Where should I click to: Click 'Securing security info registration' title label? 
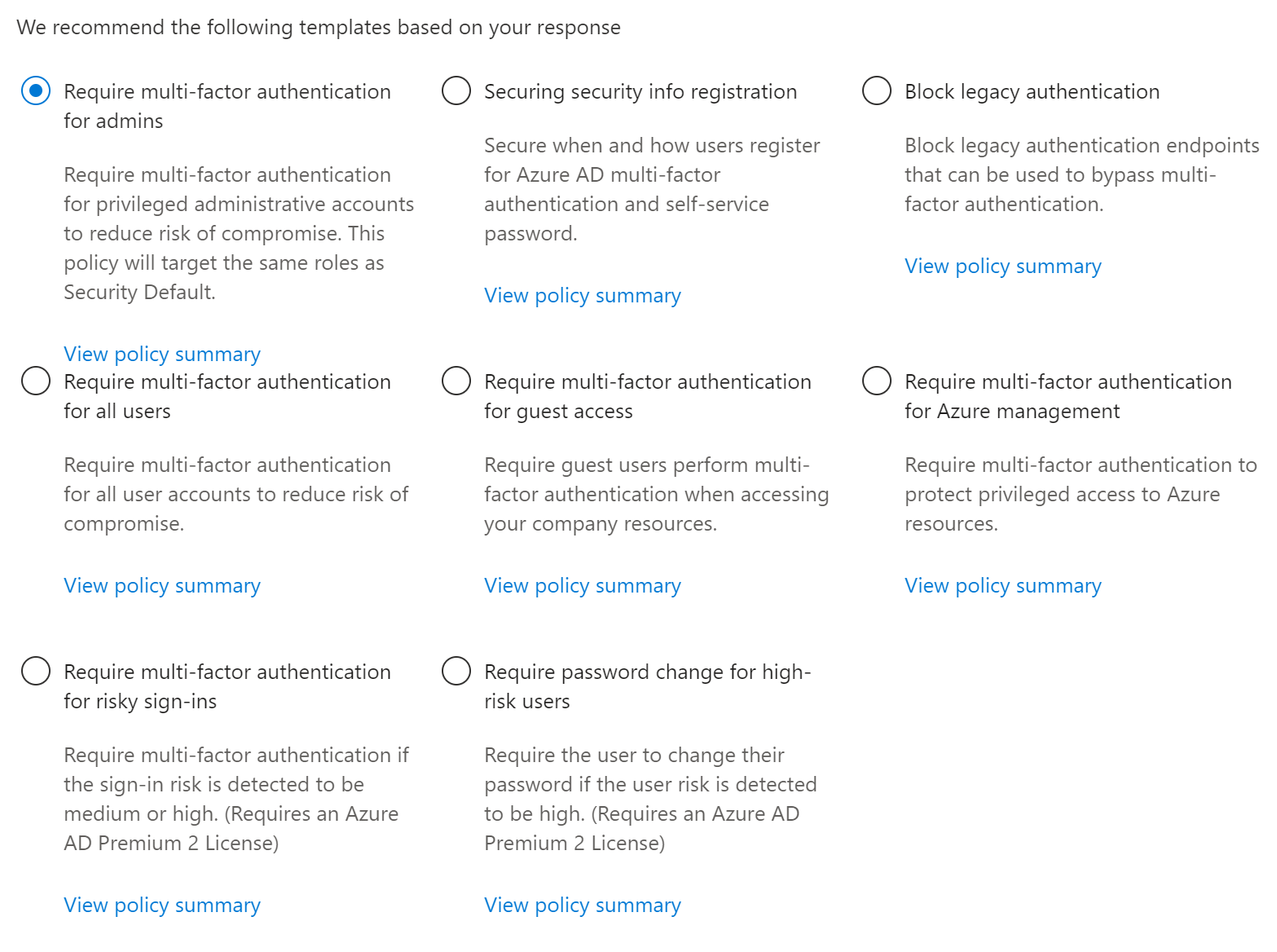click(x=641, y=91)
